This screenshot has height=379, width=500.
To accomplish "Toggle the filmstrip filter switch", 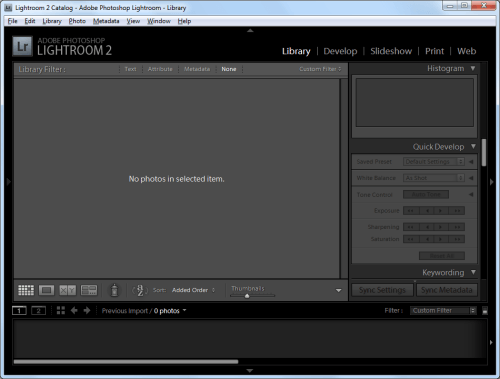I will tap(485, 311).
